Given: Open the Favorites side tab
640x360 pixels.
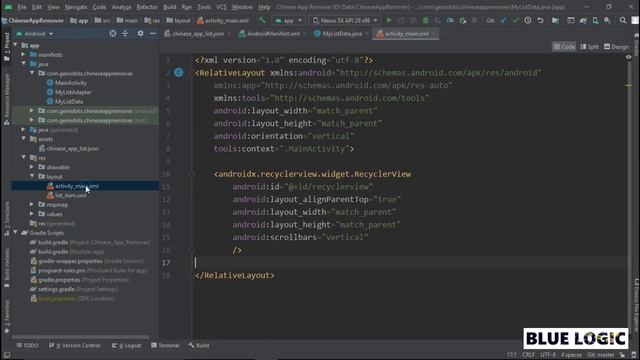Looking at the screenshot, I should tap(7, 316).
